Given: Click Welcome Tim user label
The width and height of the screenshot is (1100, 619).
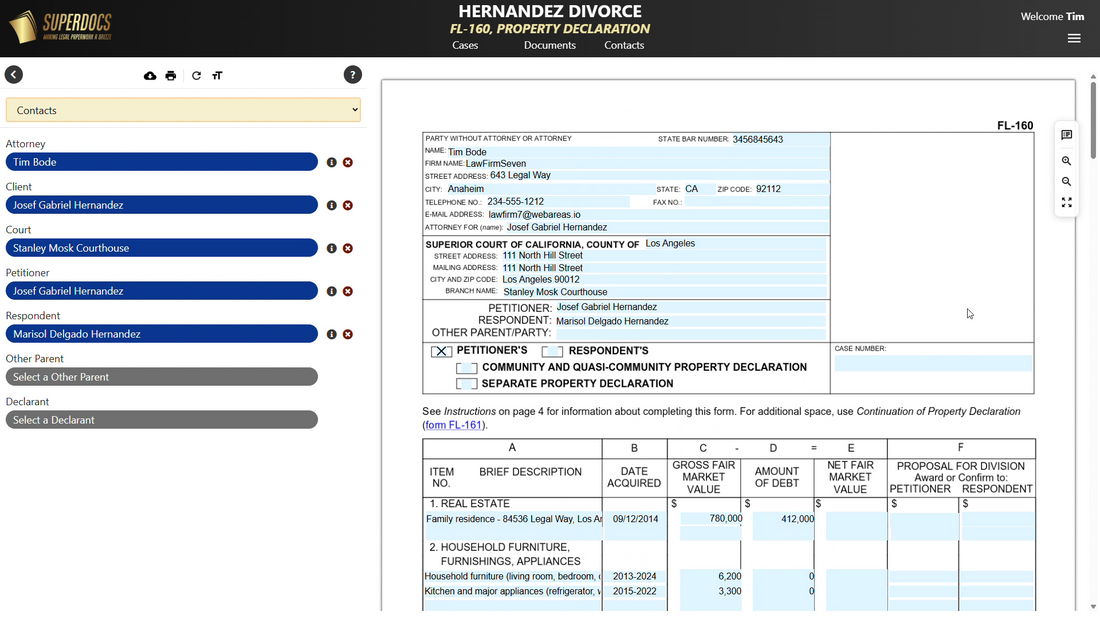Looking at the screenshot, I should tap(1052, 16).
